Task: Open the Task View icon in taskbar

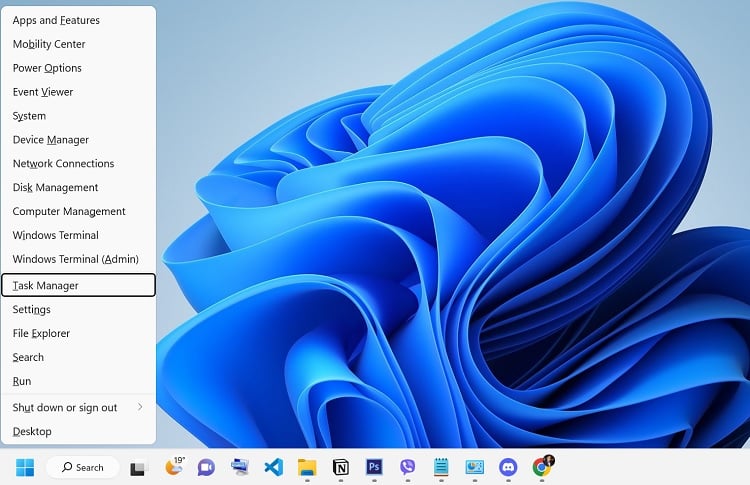Action: coord(139,467)
